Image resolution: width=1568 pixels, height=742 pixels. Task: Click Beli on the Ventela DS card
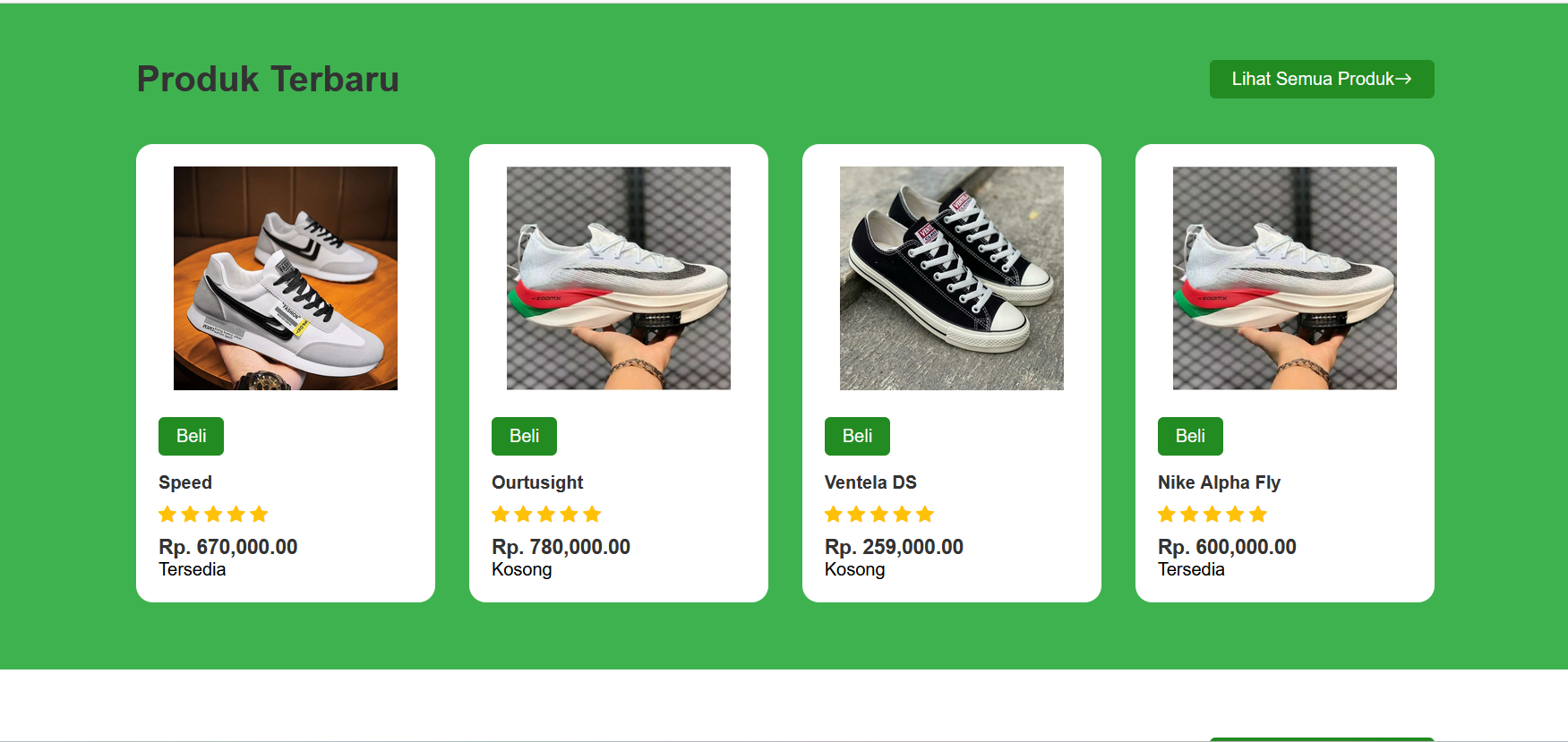pos(856,436)
